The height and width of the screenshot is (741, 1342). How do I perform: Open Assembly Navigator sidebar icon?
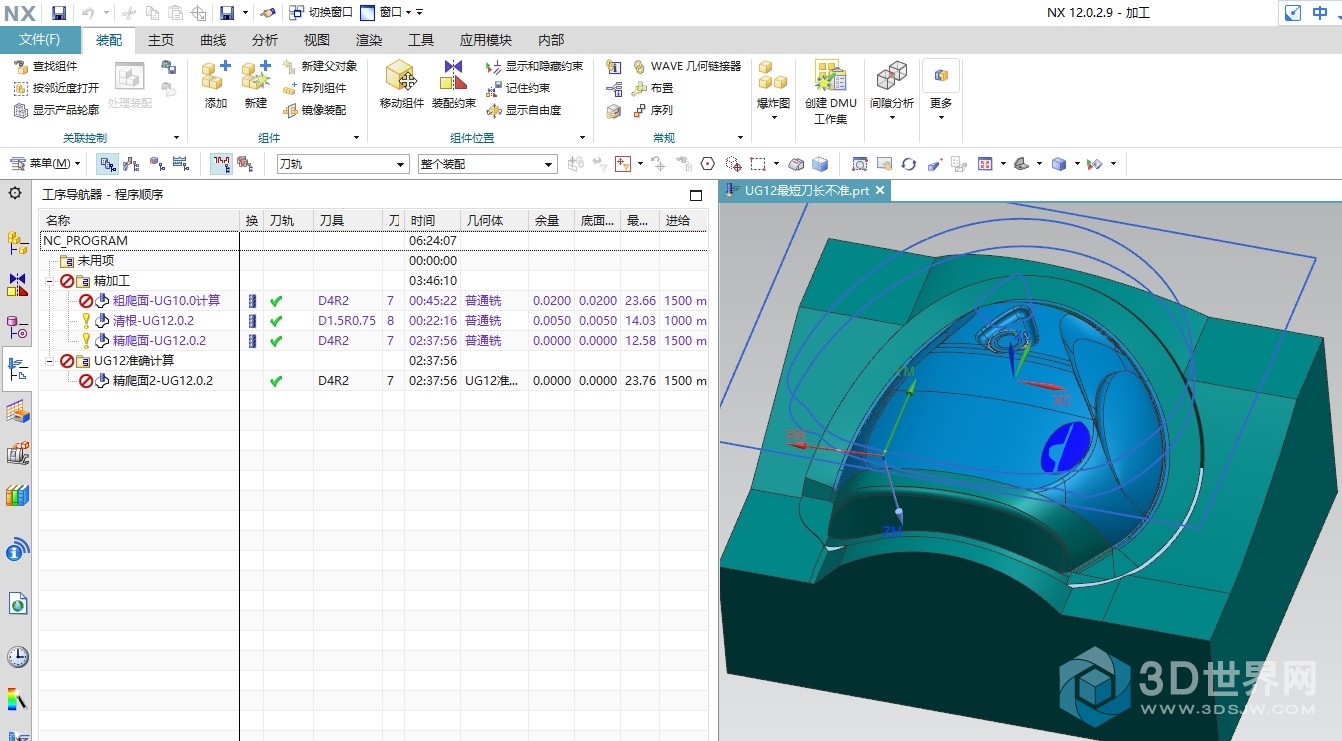pyautogui.click(x=17, y=242)
